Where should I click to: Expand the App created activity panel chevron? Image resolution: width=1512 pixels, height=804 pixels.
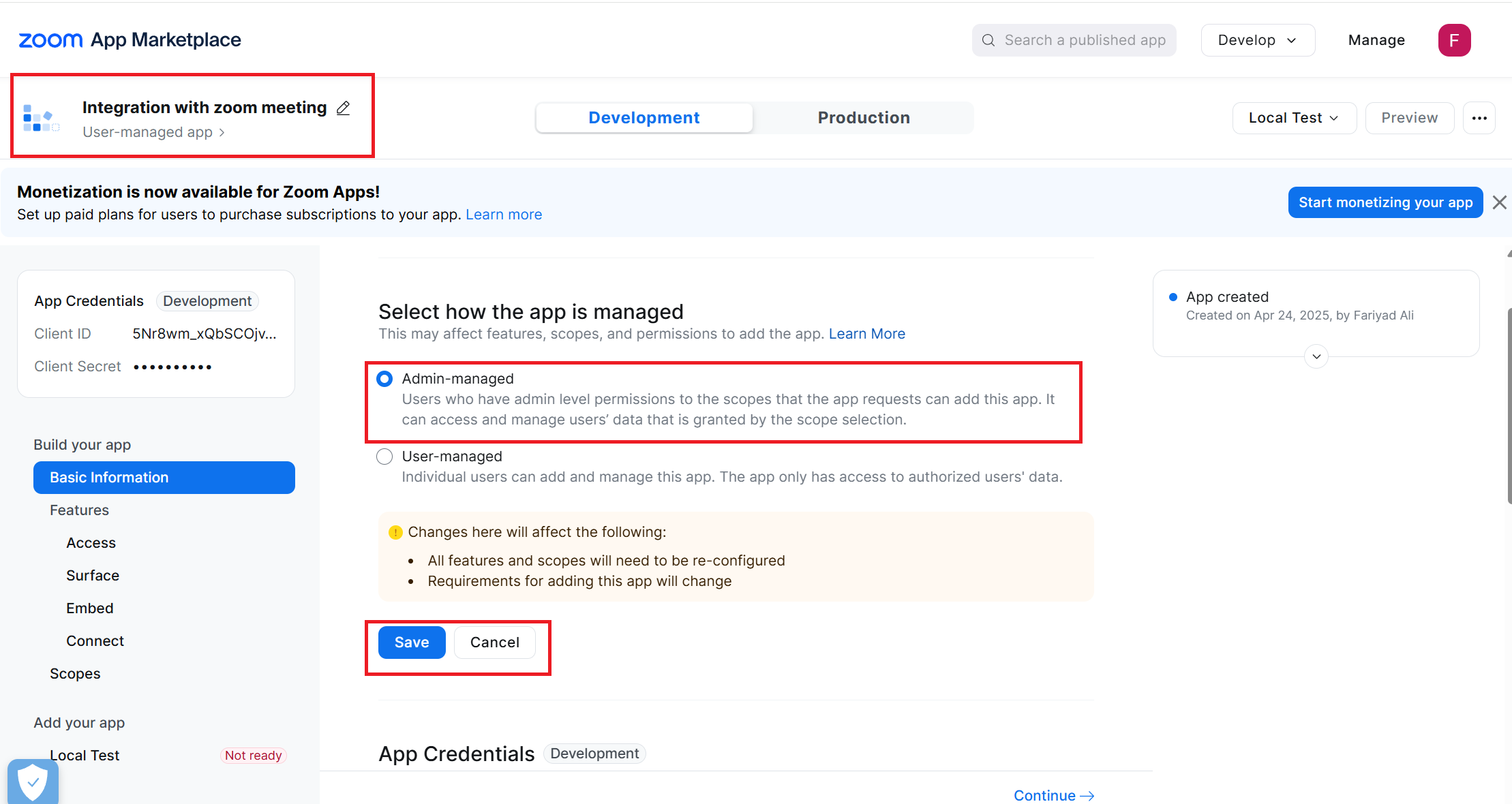[x=1316, y=356]
